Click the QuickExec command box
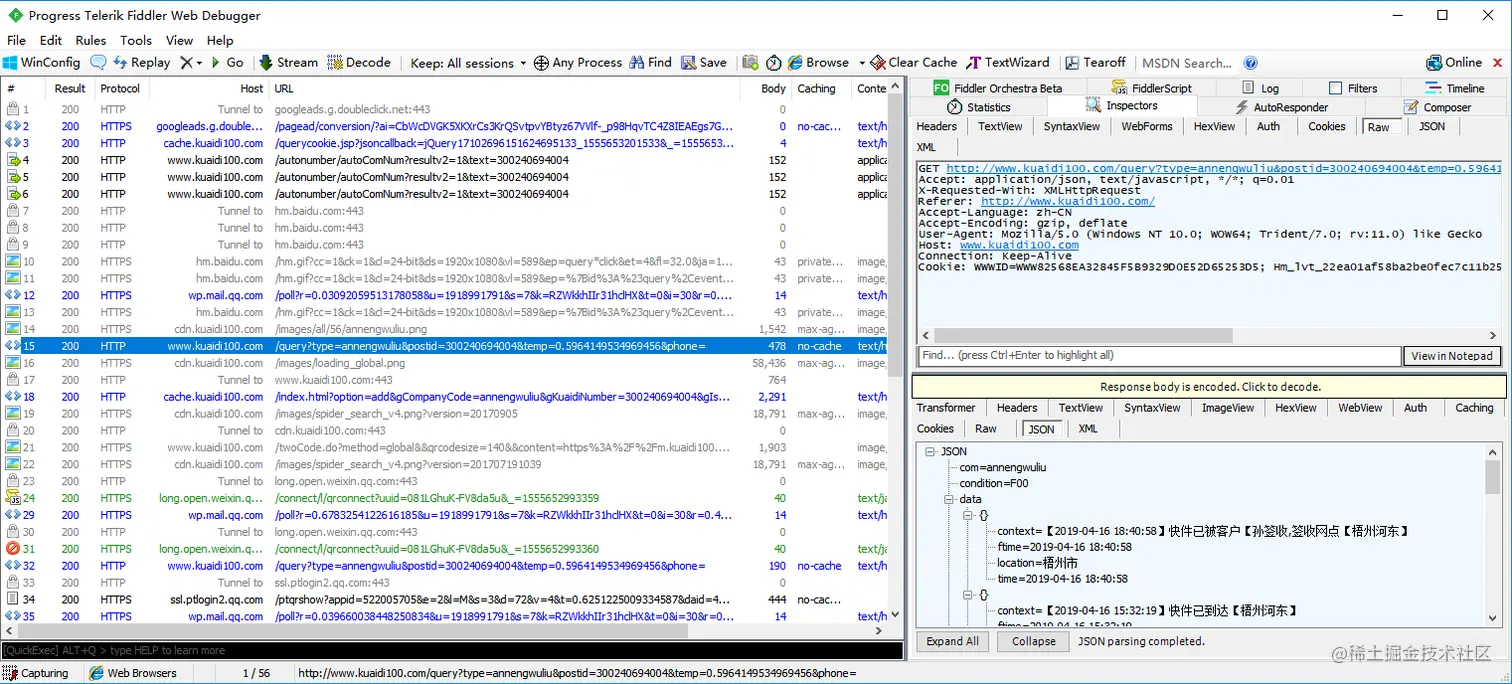This screenshot has height=684, width=1512. click(452, 650)
